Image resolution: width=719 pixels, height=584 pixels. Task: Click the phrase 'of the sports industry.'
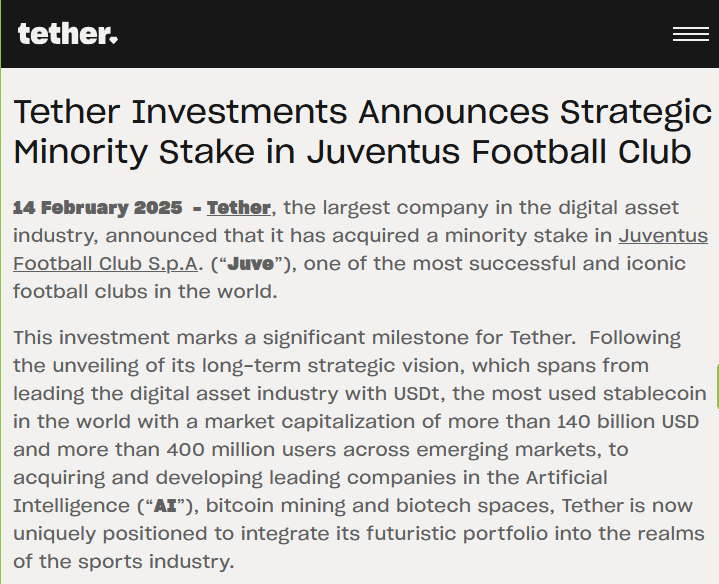pyautogui.click(x=124, y=562)
